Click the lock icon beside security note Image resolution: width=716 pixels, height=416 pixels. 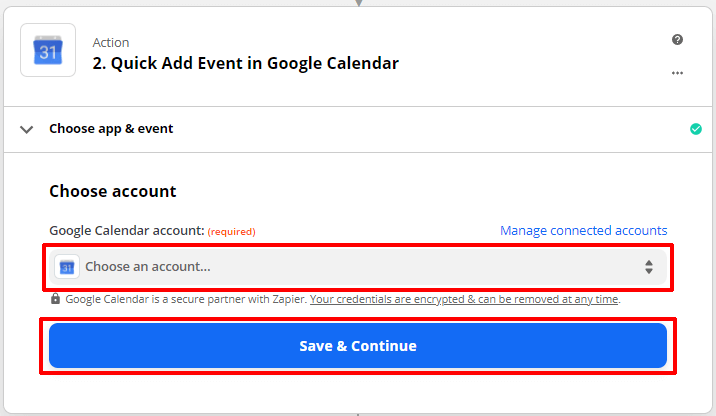tap(55, 299)
